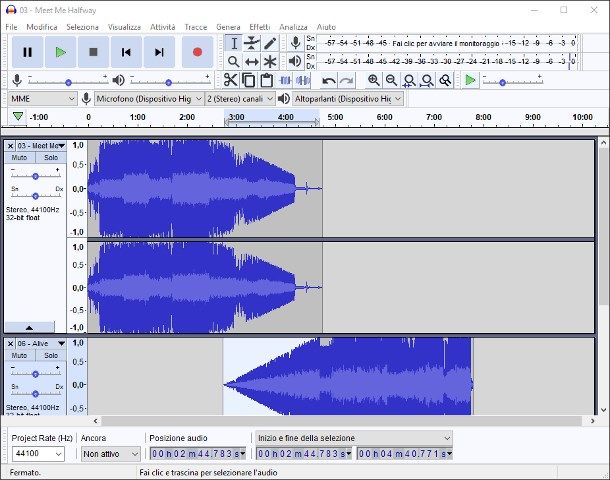Select the Zoom magnifier tool
Screen dimensions: 610x480
tap(234, 61)
